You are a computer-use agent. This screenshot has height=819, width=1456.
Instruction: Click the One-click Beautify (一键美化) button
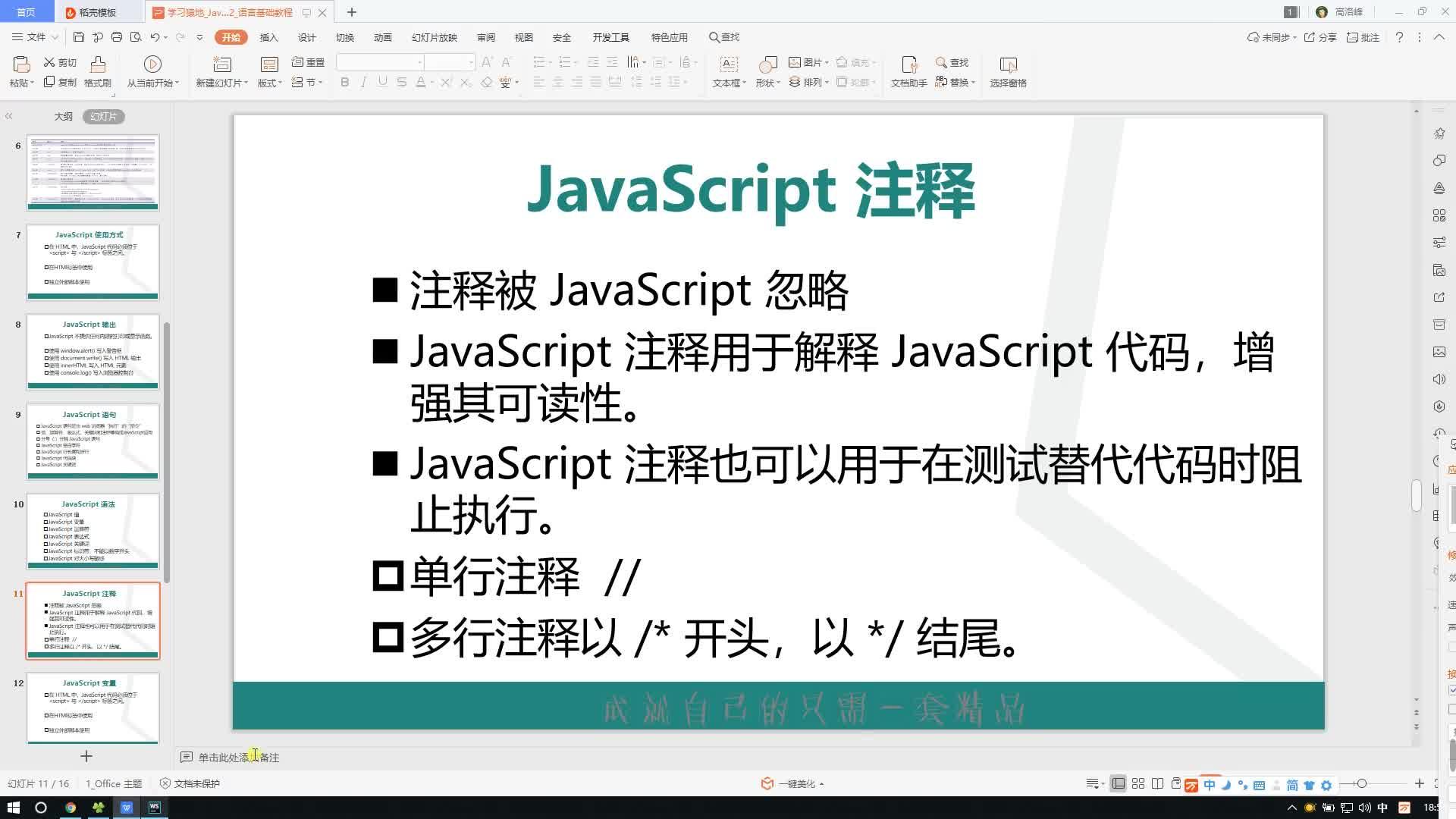pos(792,783)
